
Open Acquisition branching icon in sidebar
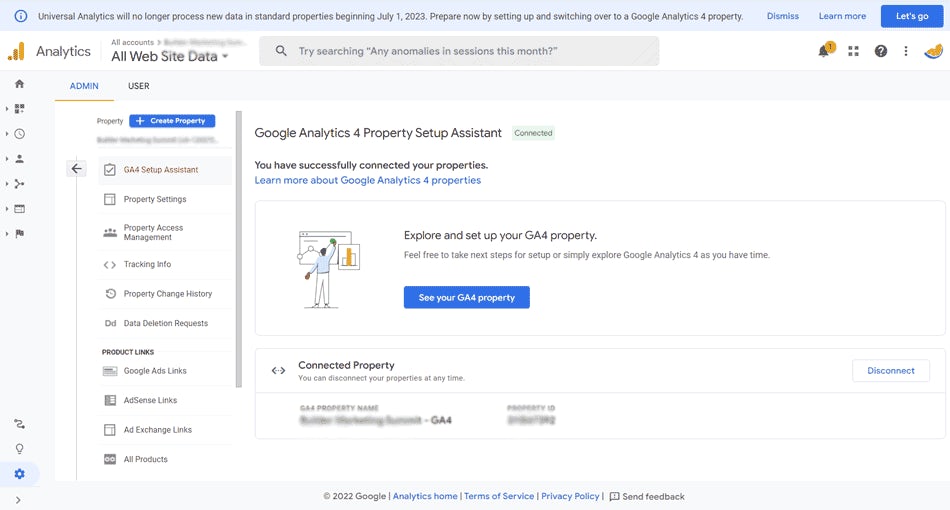point(19,184)
